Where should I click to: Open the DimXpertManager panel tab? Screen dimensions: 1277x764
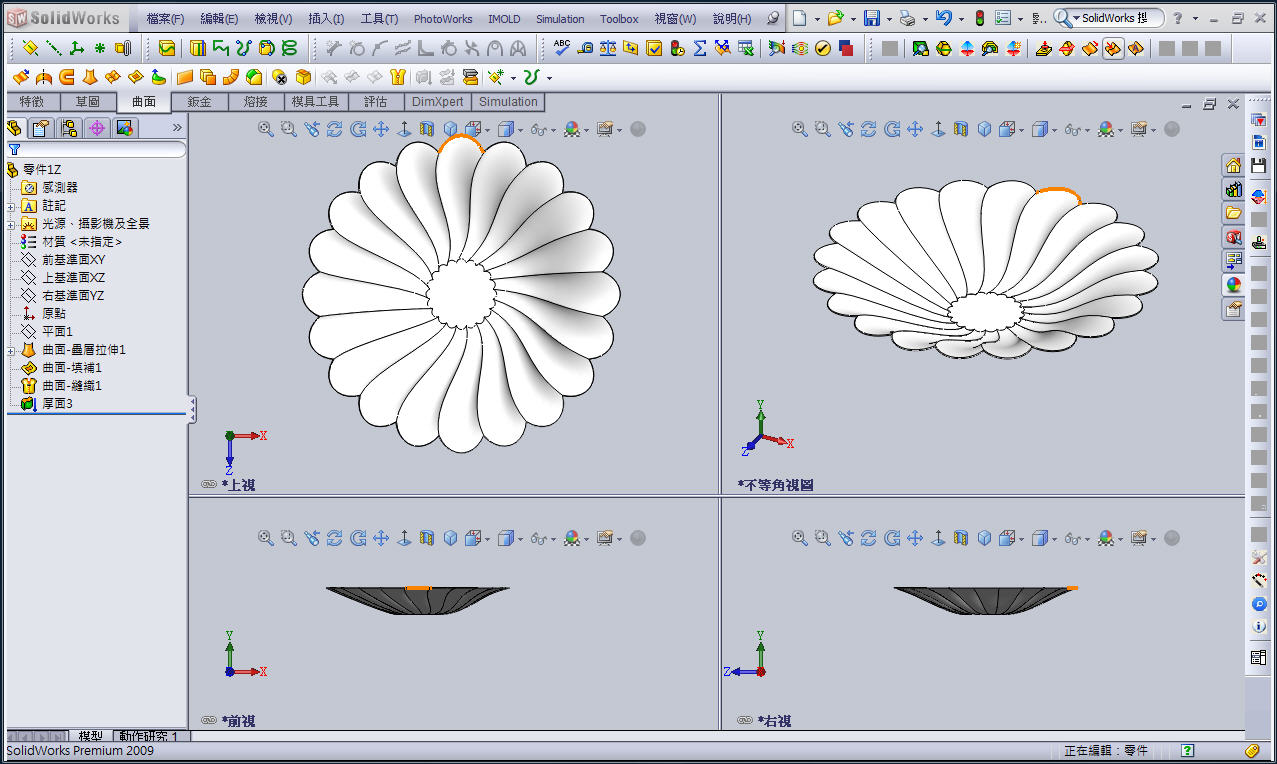coord(97,128)
